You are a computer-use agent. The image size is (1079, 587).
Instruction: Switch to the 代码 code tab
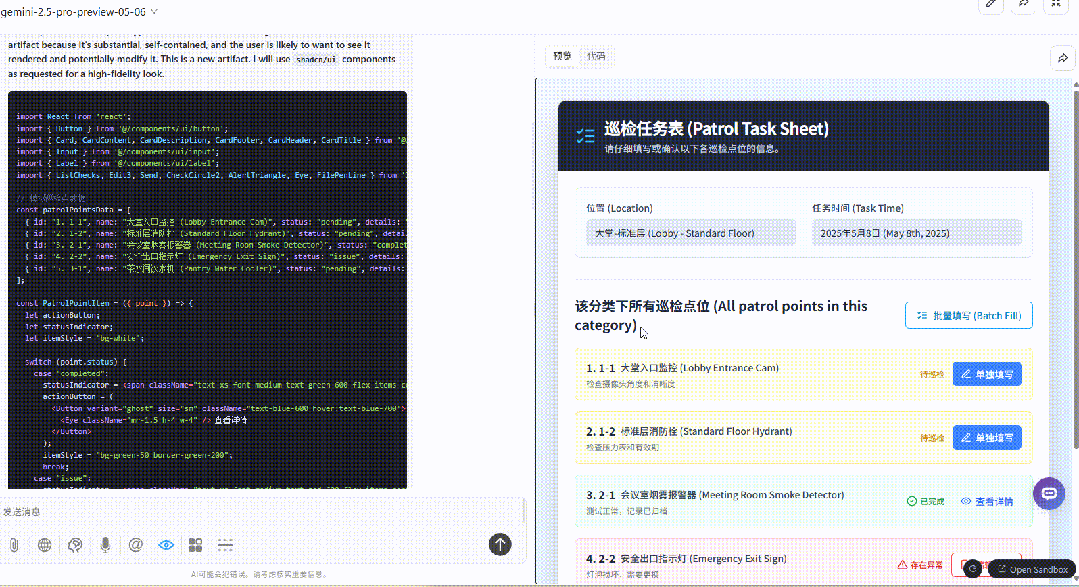(x=596, y=56)
